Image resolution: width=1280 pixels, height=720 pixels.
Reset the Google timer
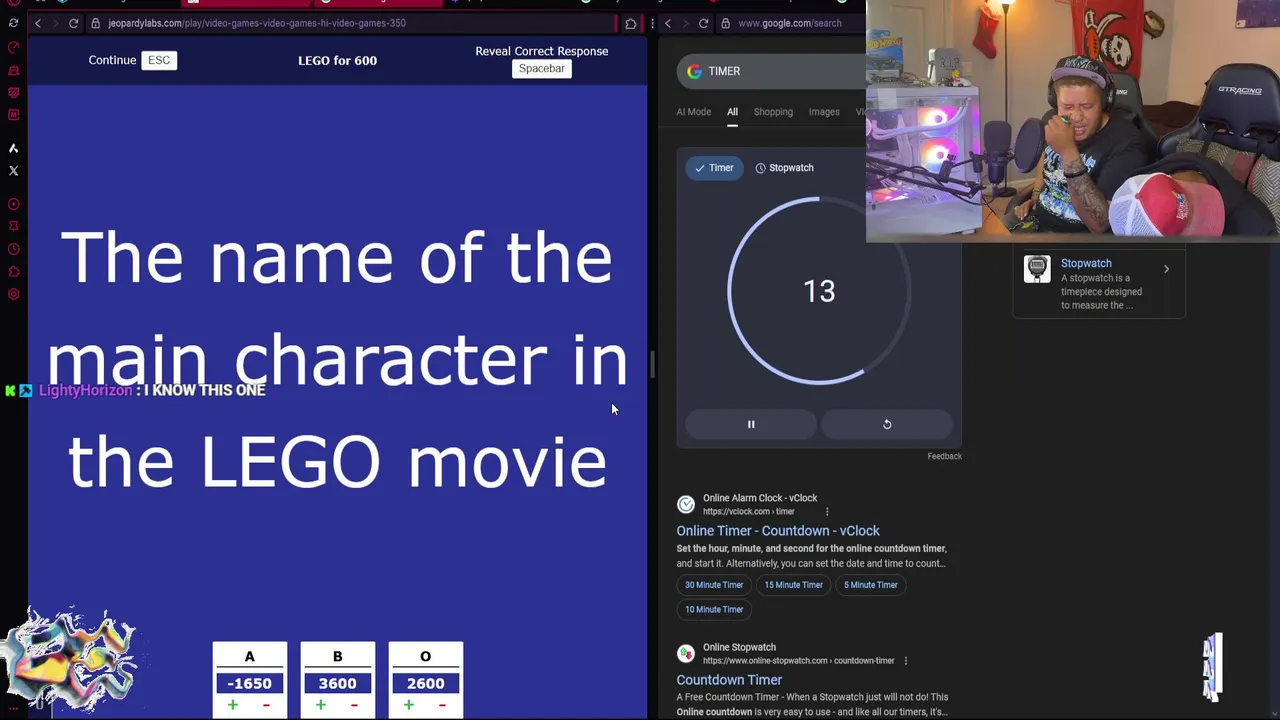pyautogui.click(x=887, y=424)
